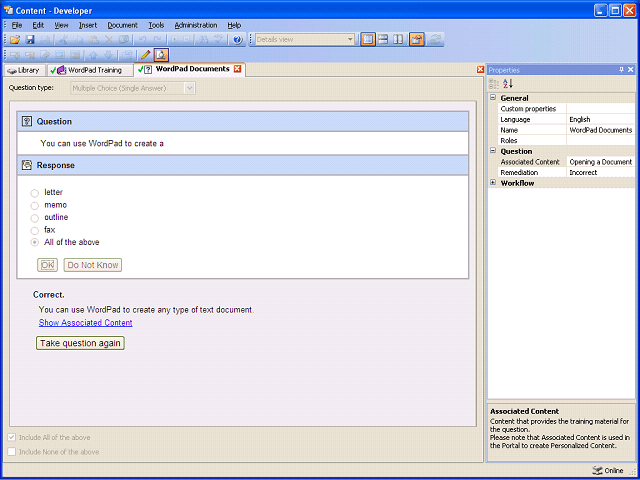Image resolution: width=640 pixels, height=480 pixels.
Task: Switch to the WordPad Training tab
Action: [90, 71]
